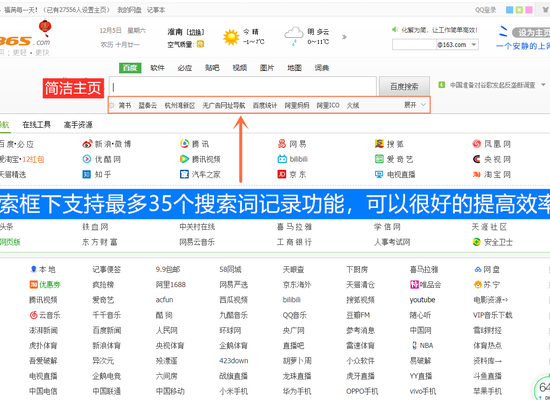Click the 网盘 cloud icon
Image resolution: width=550 pixels, height=400 pixels.
tap(478, 269)
